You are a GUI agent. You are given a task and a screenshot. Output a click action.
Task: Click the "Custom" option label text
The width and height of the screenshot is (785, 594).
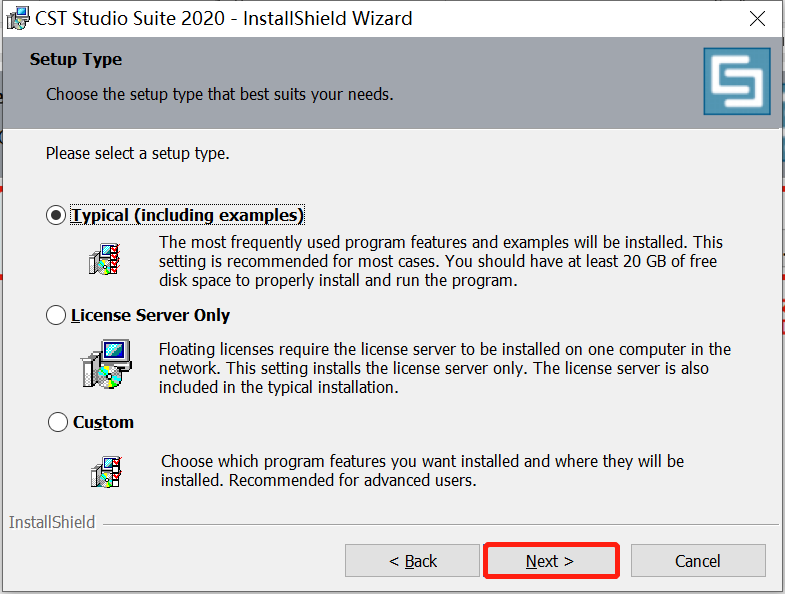point(103,423)
